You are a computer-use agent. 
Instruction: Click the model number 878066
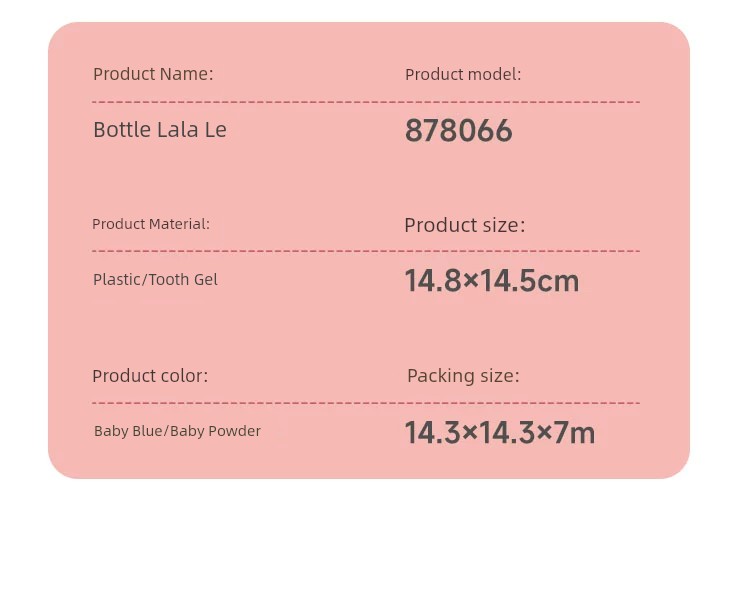click(x=459, y=131)
